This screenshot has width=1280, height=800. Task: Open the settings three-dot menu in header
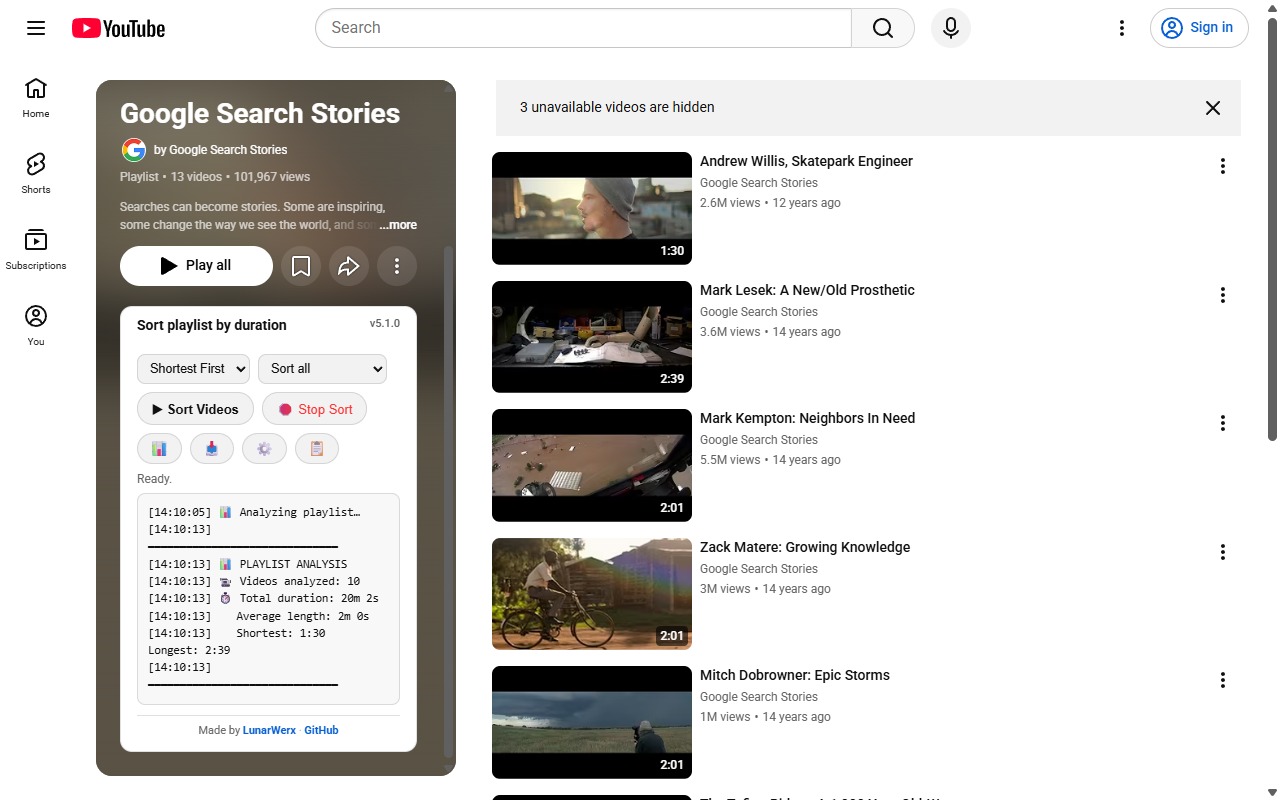point(1122,28)
